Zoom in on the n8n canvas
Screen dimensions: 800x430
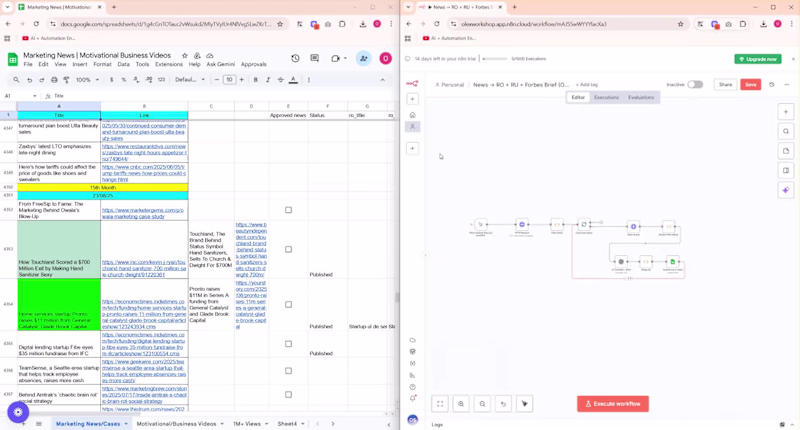(x=461, y=404)
